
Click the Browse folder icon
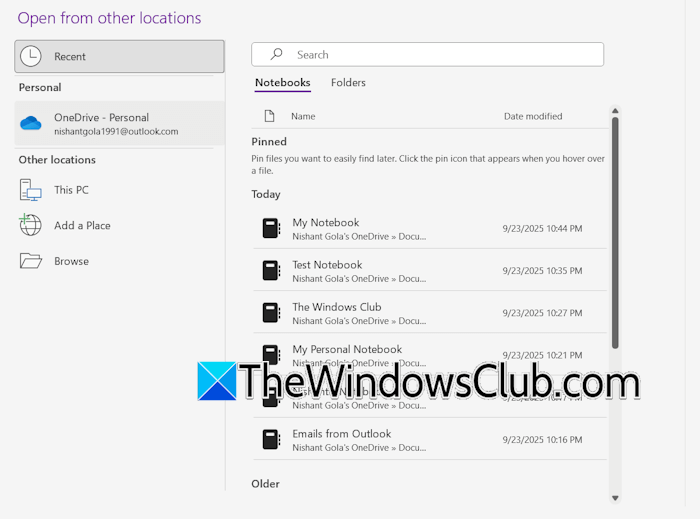pos(31,261)
